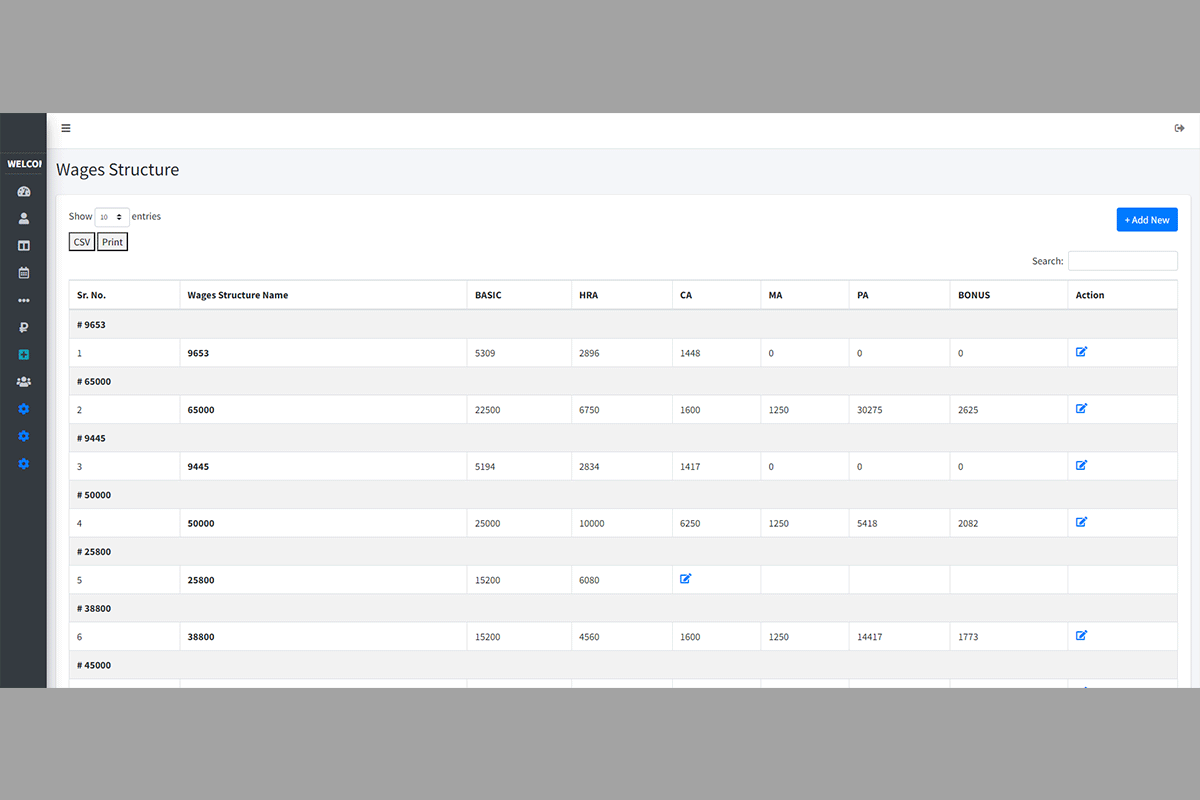Open the table columns icon in sidebar
Image resolution: width=1200 pixels, height=800 pixels.
coord(24,245)
